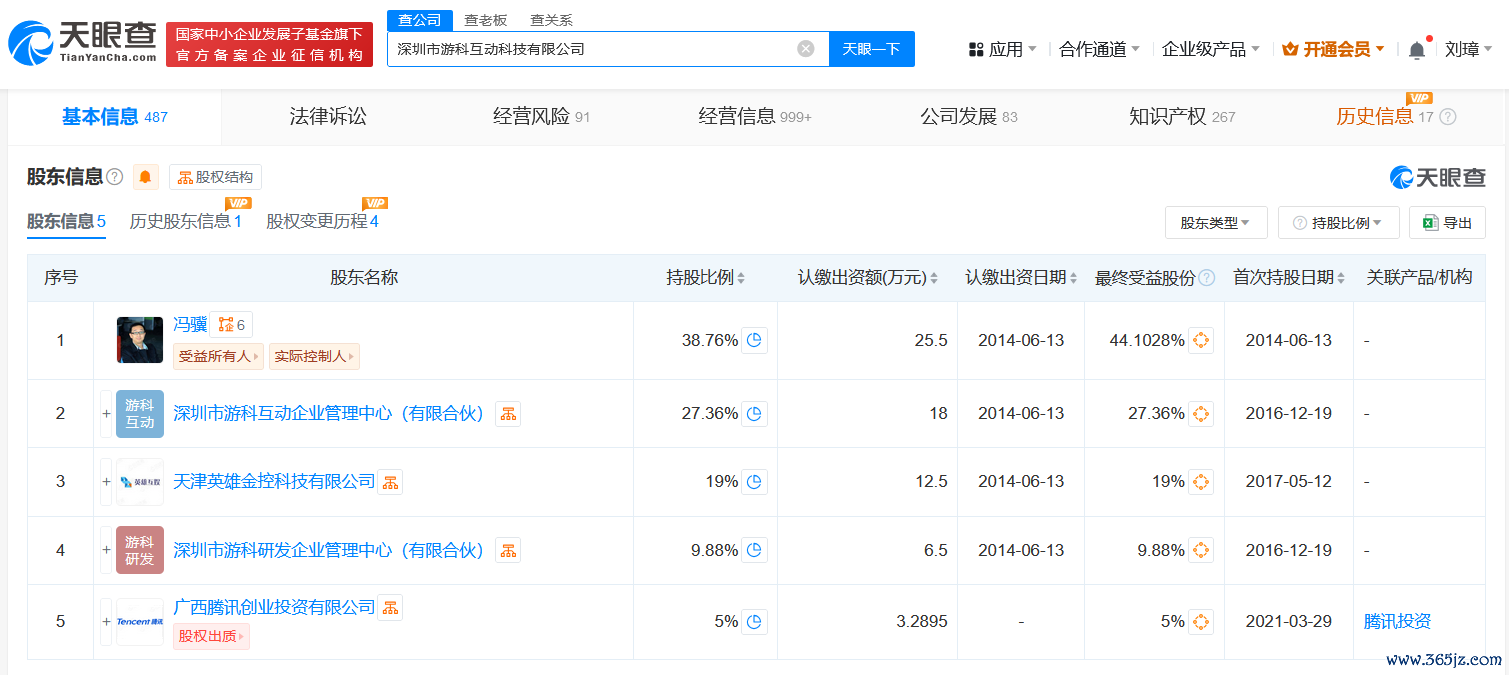Open equity structure icon beside 天津英雄金控科技有限公司
Viewport: 1509px width, 675px height.
pyautogui.click(x=390, y=482)
